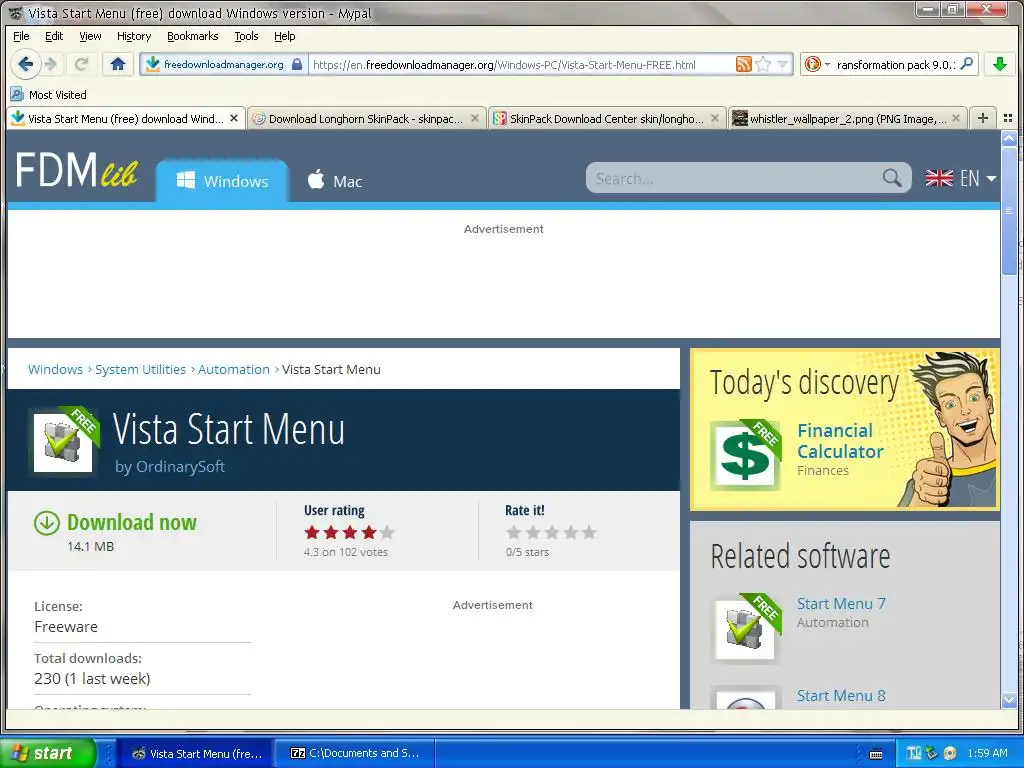The height and width of the screenshot is (768, 1024).
Task: Rate five stars under Rate it
Action: tap(590, 532)
